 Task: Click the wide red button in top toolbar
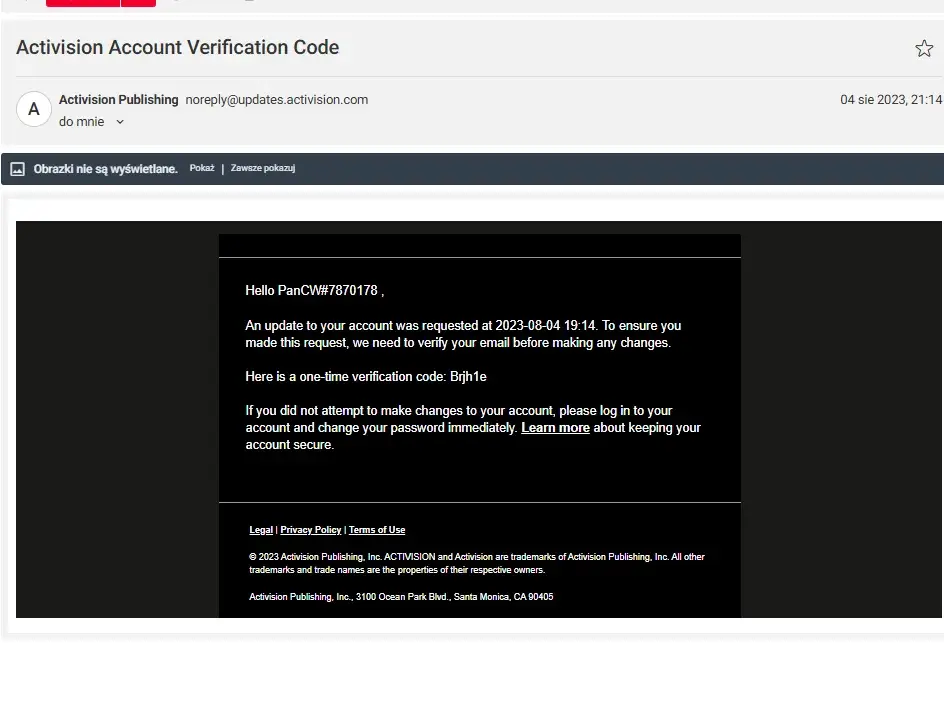[x=82, y=2]
